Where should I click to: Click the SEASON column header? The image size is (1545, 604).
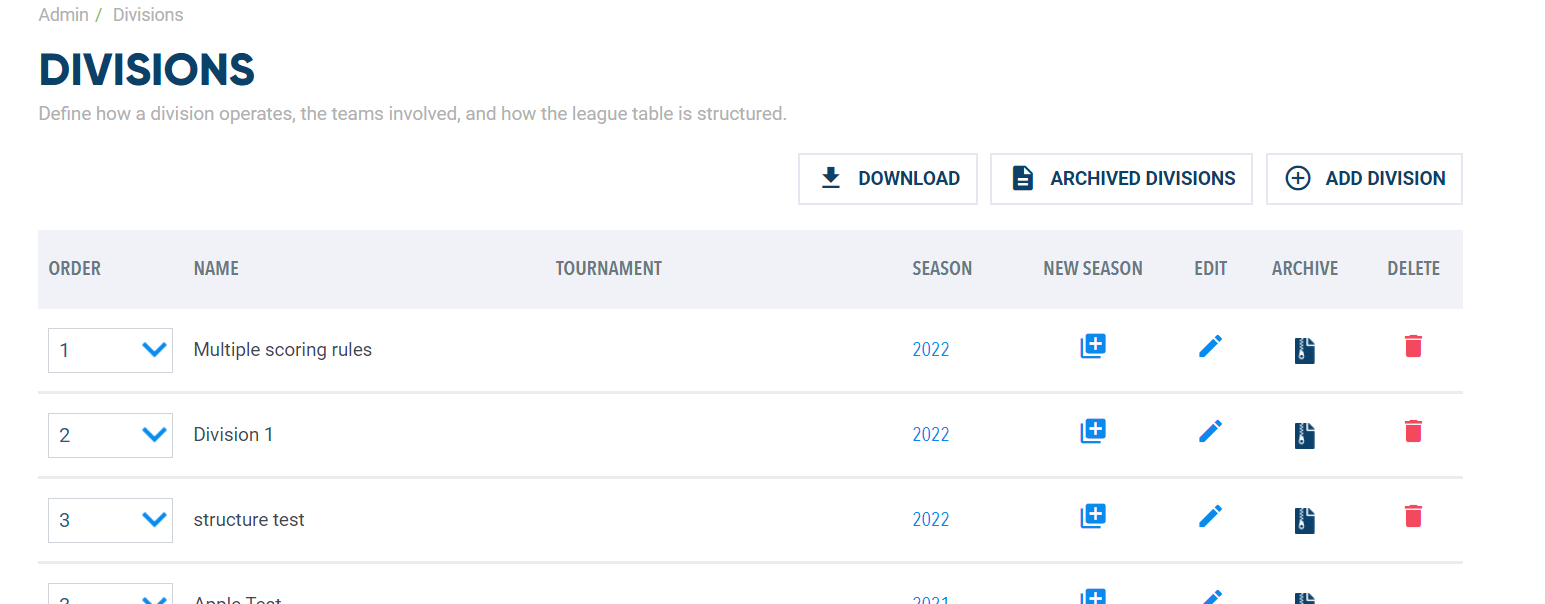tap(942, 268)
